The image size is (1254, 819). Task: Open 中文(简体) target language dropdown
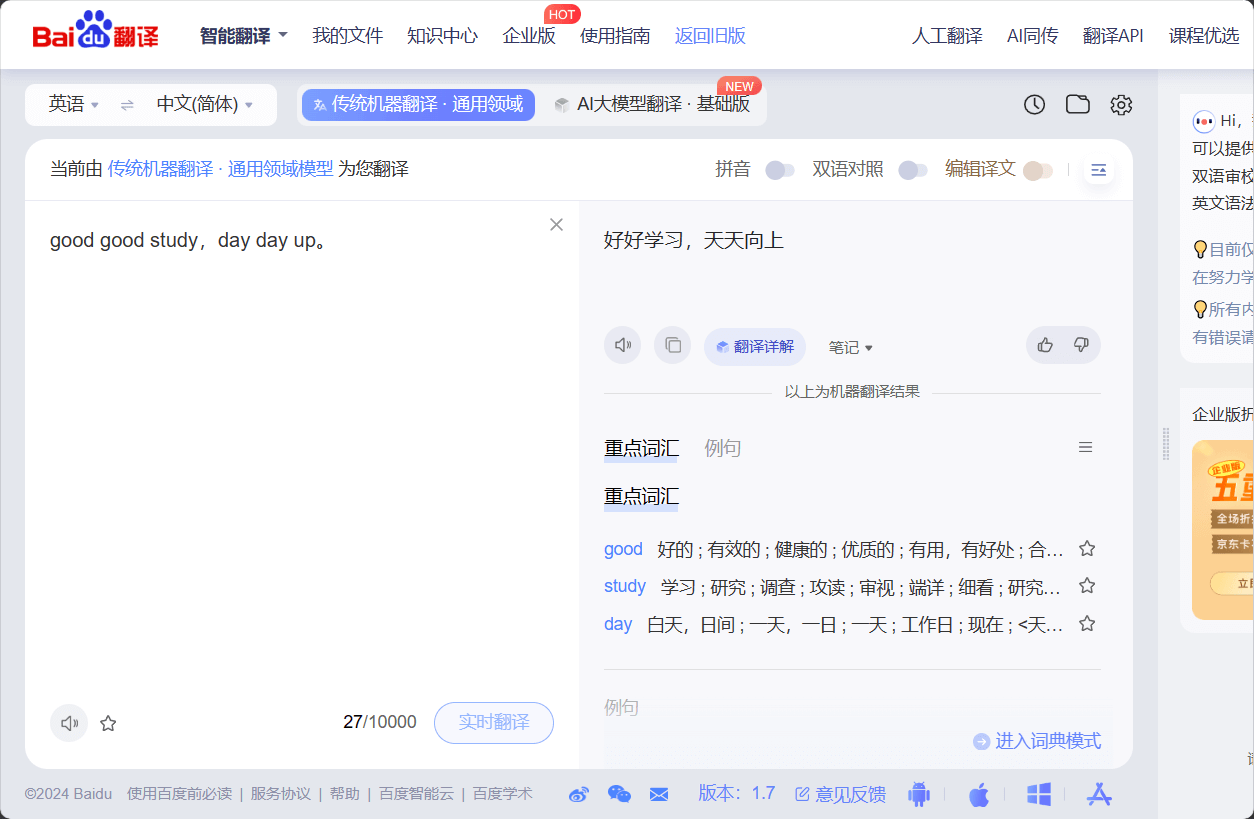point(204,105)
